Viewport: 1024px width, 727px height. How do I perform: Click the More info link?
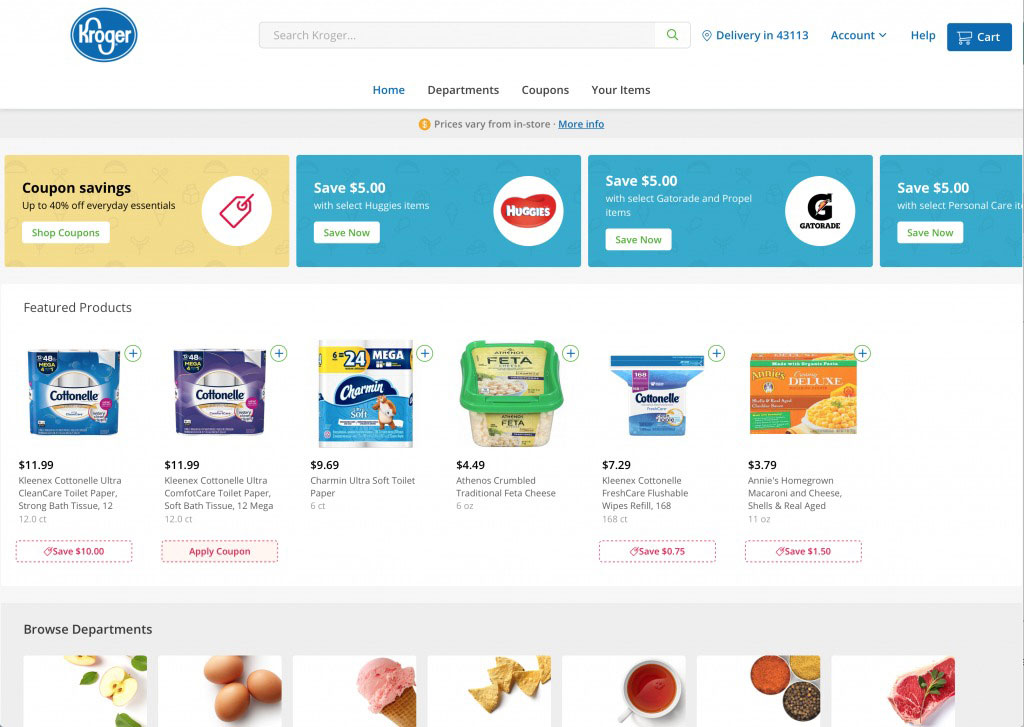pos(581,124)
